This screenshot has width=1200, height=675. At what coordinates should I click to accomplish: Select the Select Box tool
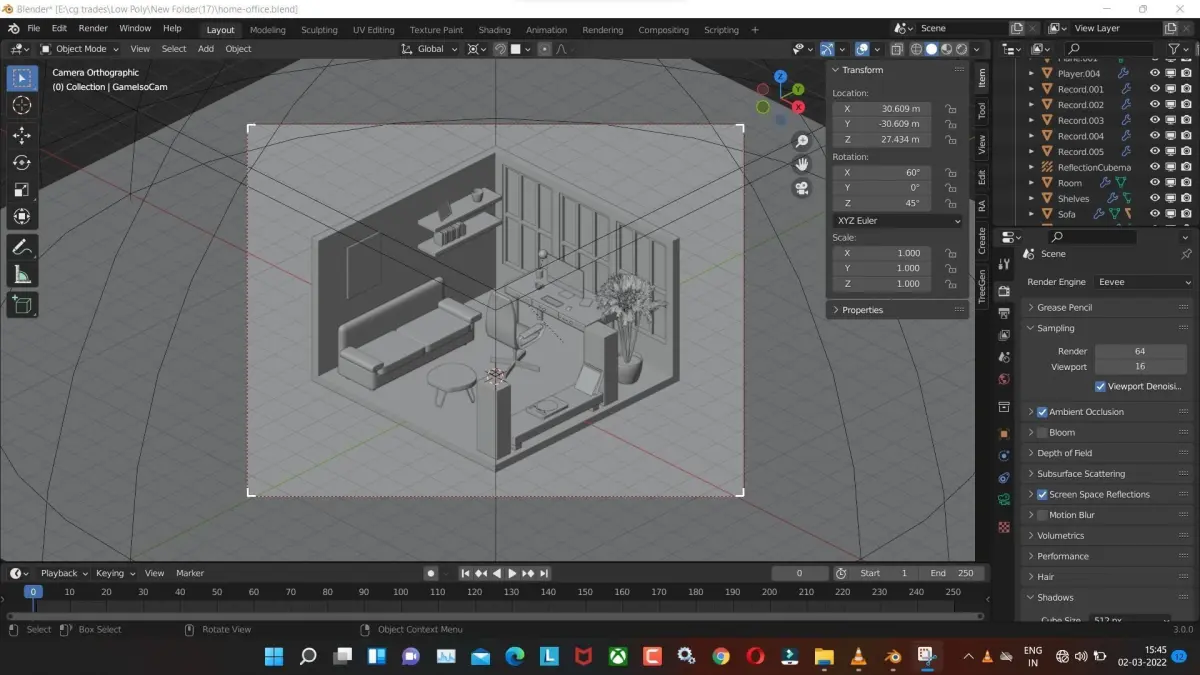click(x=22, y=78)
